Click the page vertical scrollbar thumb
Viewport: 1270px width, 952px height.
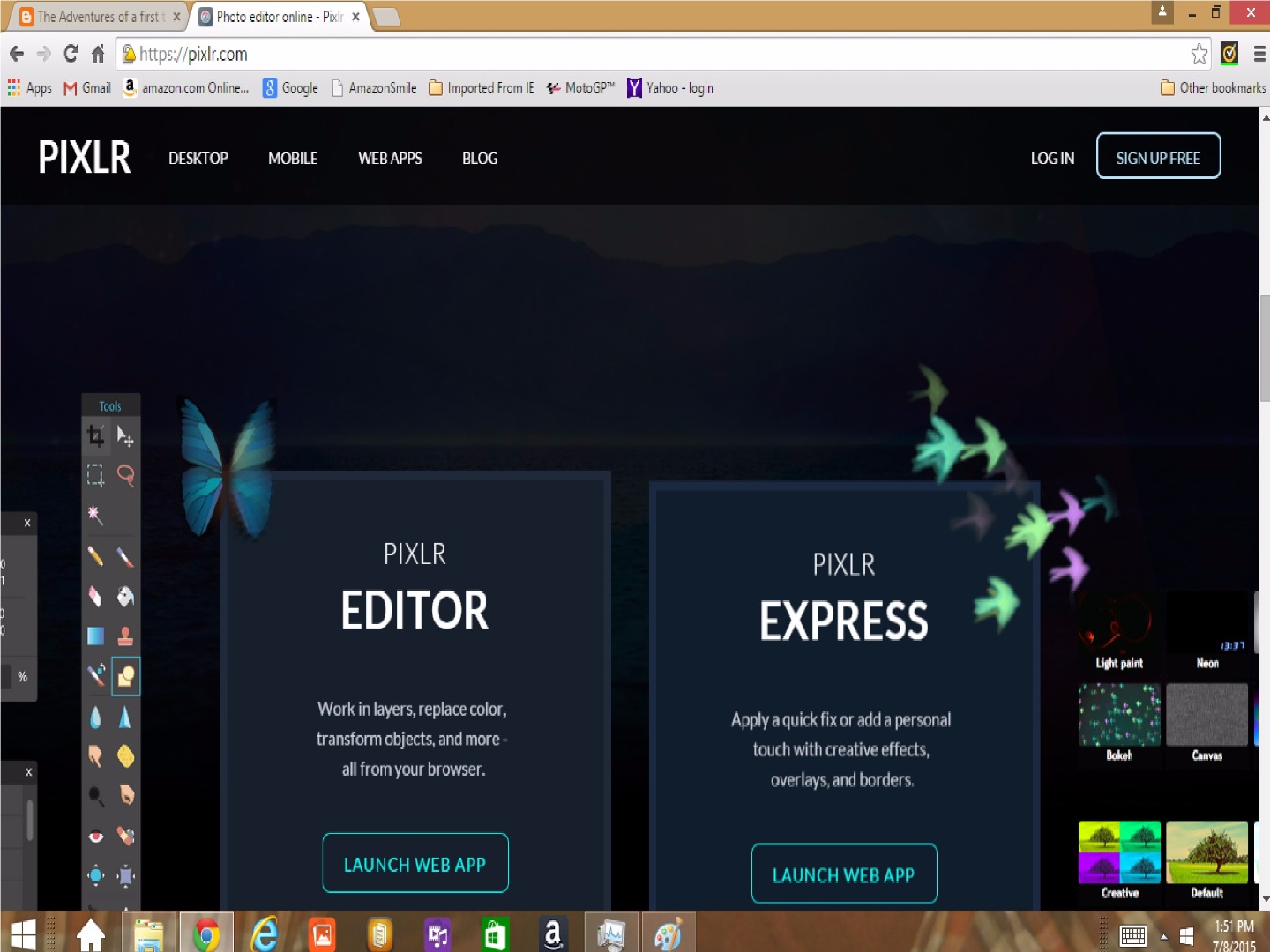(1264, 348)
